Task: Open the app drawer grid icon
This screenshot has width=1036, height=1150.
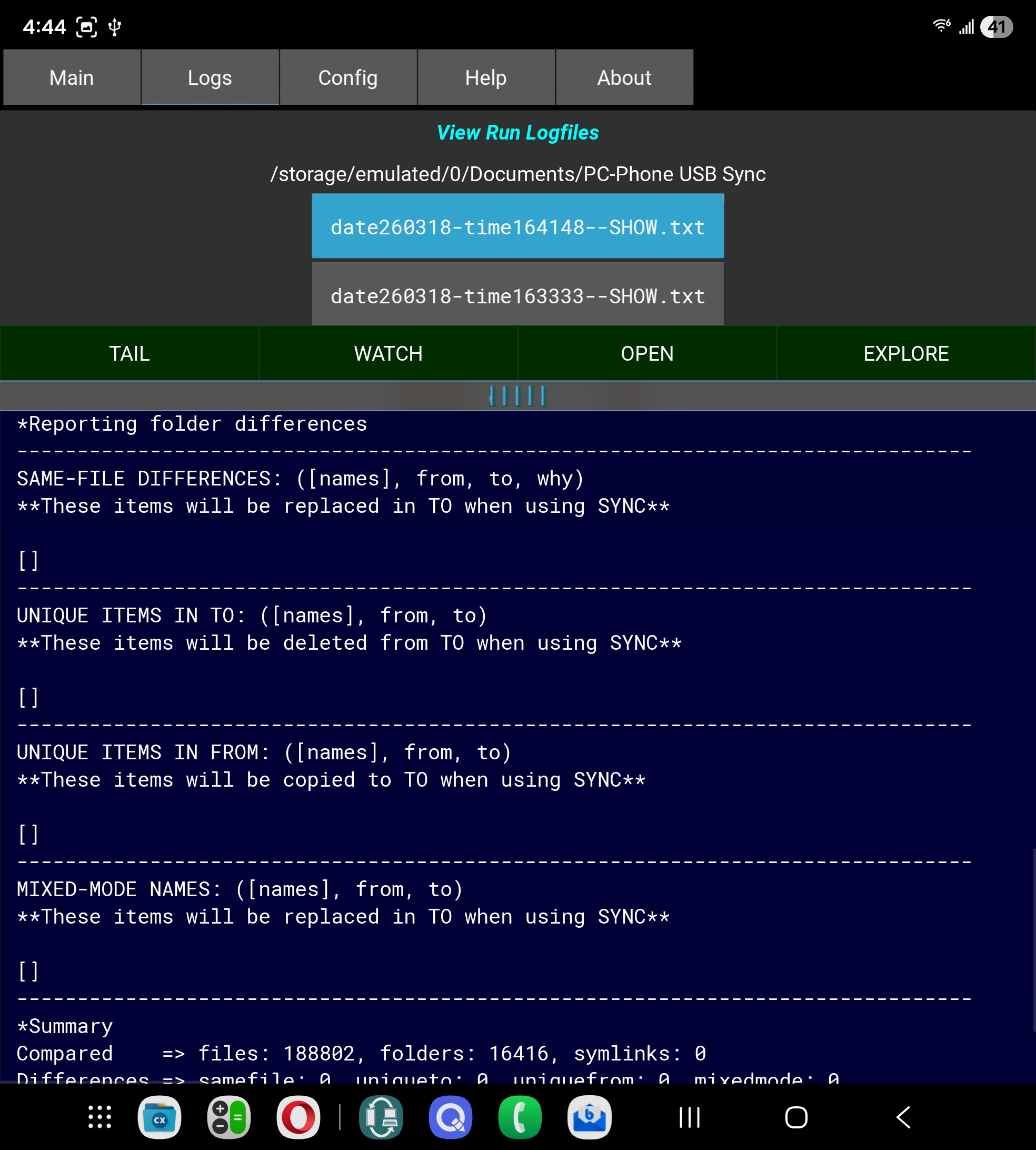Action: [99, 1117]
